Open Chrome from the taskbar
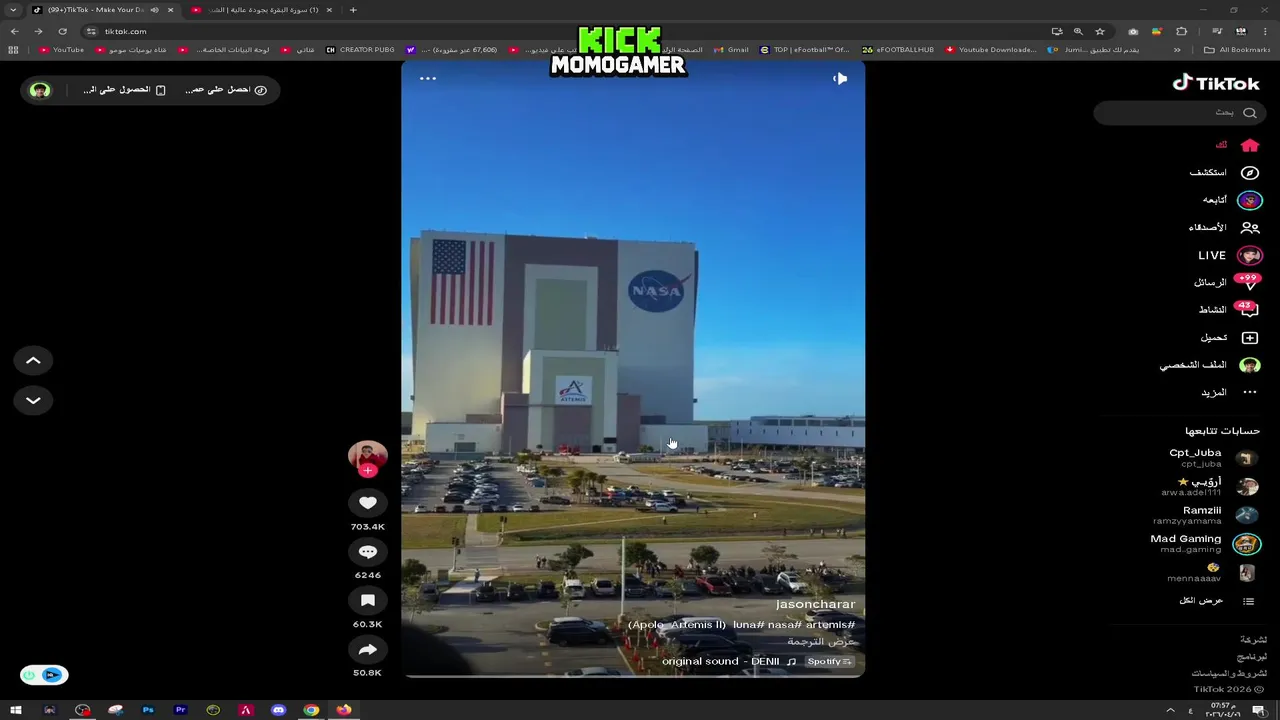The image size is (1280, 720). pos(311,710)
